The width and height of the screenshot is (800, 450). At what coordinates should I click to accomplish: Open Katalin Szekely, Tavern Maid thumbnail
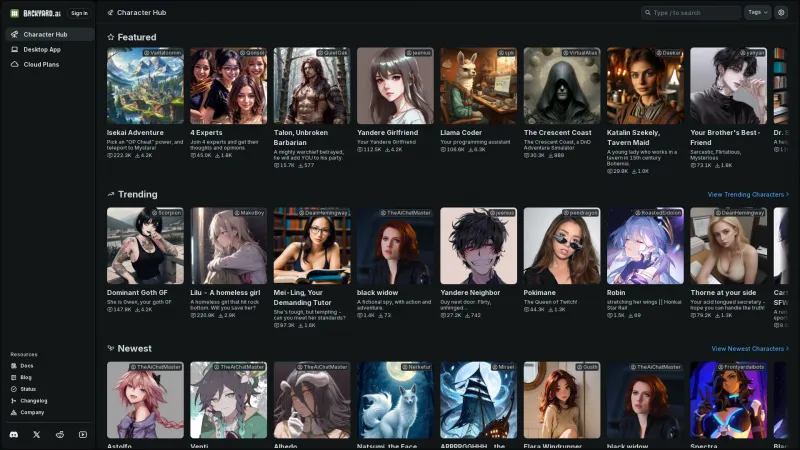tap(645, 86)
